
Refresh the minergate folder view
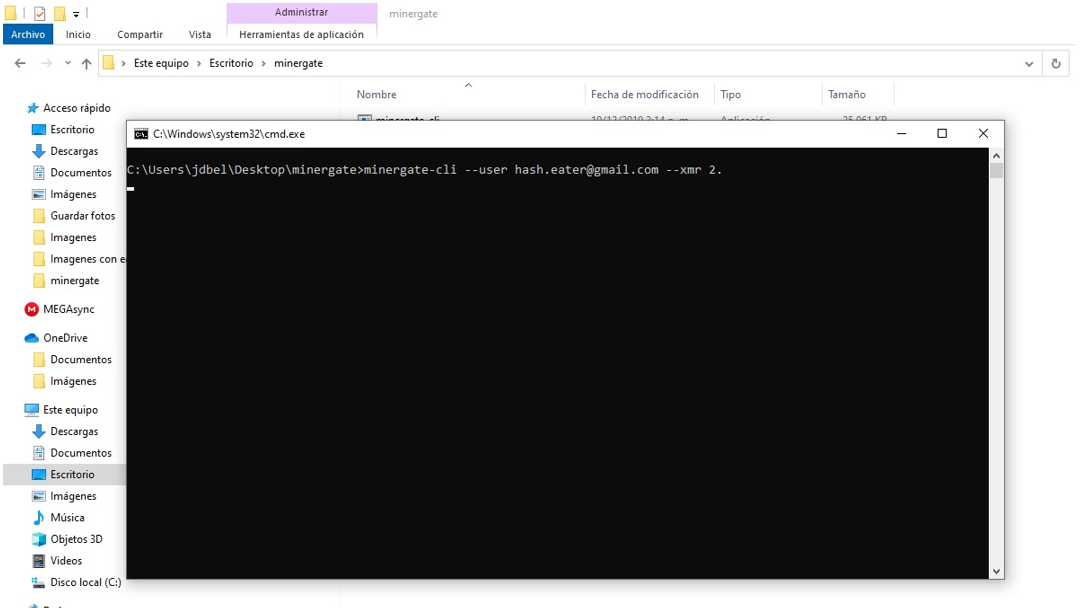click(x=1056, y=63)
